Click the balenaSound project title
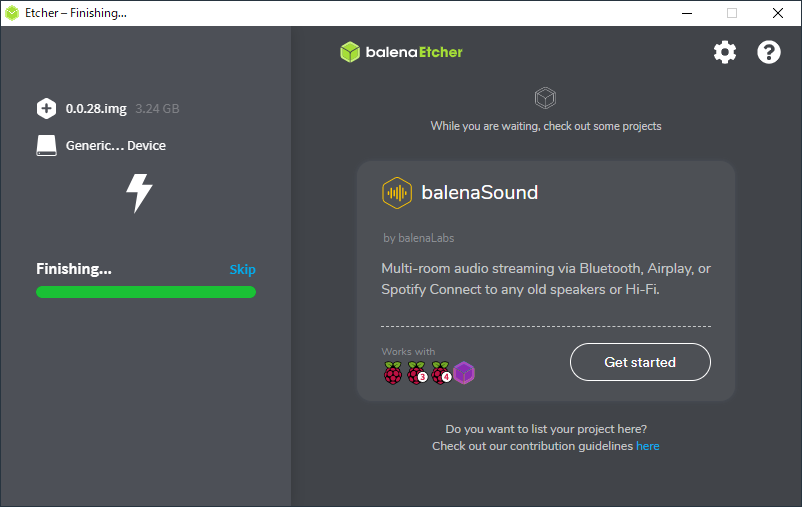Viewport: 802px width, 507px height. 480,193
